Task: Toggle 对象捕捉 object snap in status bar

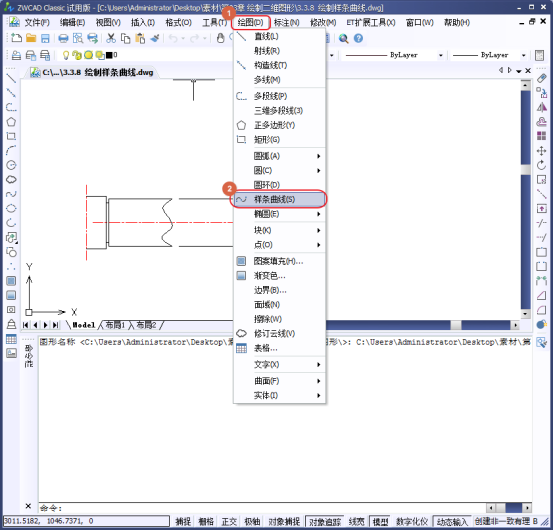Action: click(284, 521)
